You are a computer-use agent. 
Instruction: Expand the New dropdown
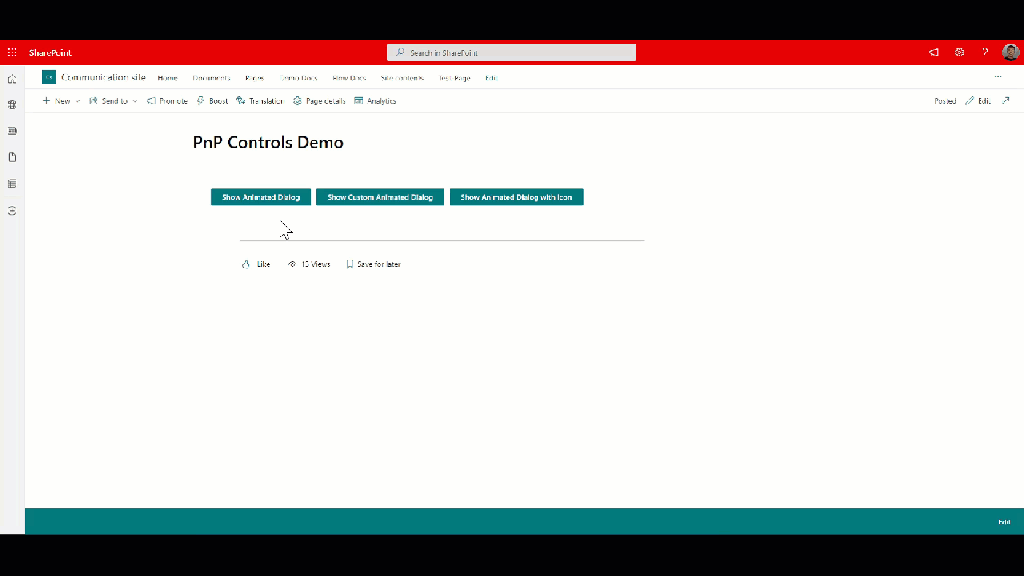point(61,101)
